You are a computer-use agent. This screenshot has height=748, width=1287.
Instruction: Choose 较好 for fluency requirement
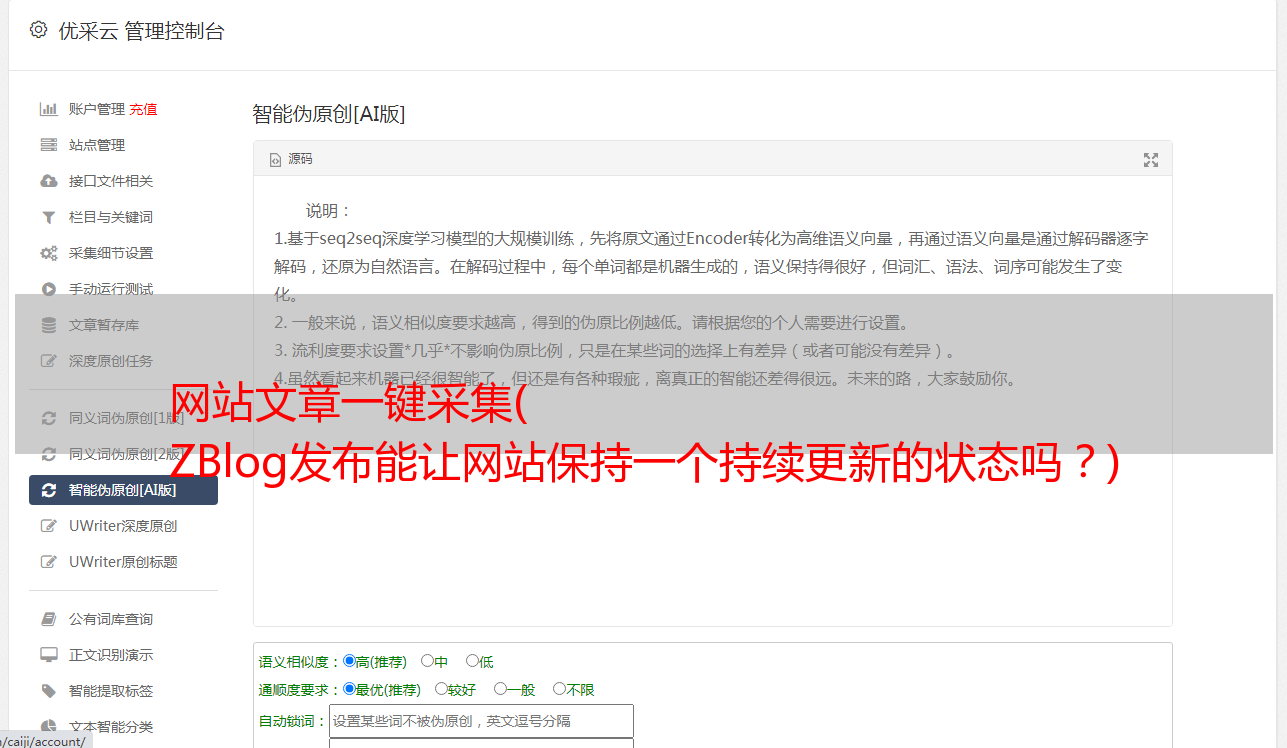tap(441, 689)
